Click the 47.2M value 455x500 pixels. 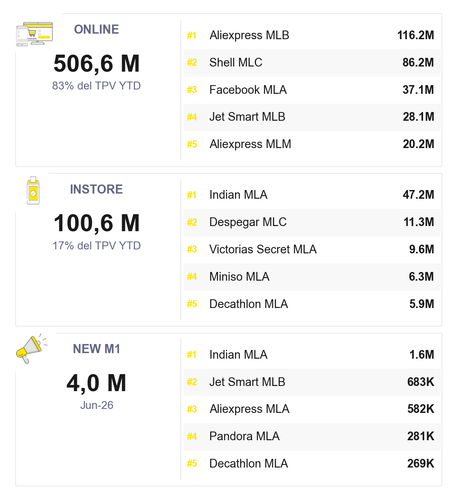[418, 195]
